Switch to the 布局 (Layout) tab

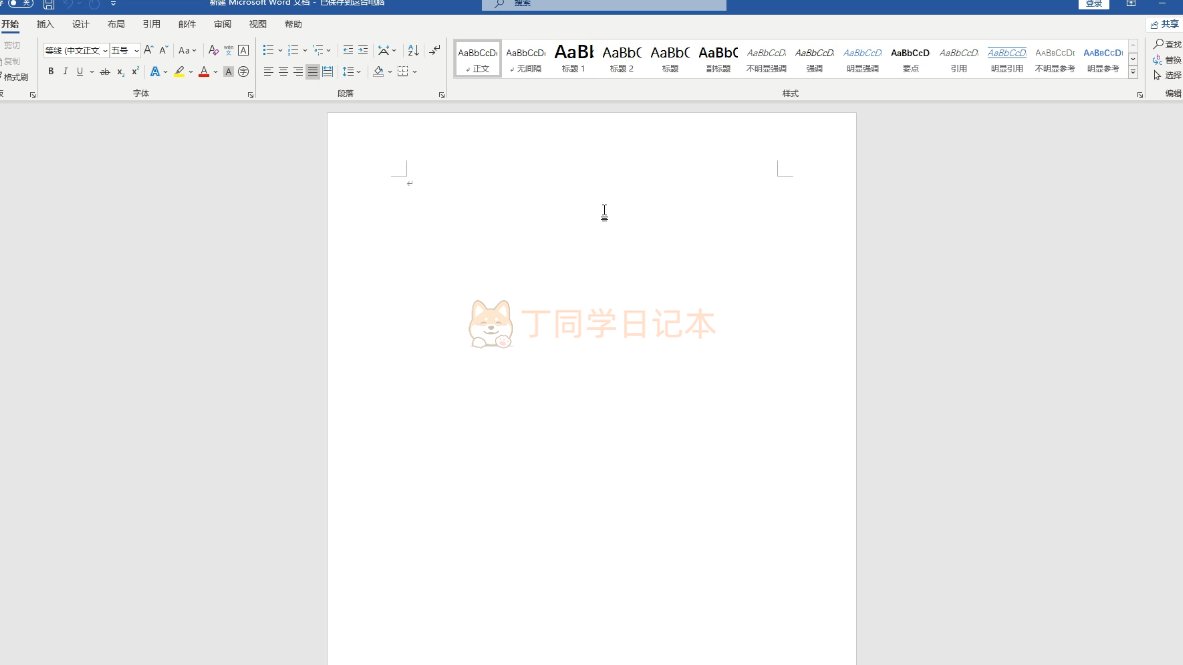coord(116,24)
